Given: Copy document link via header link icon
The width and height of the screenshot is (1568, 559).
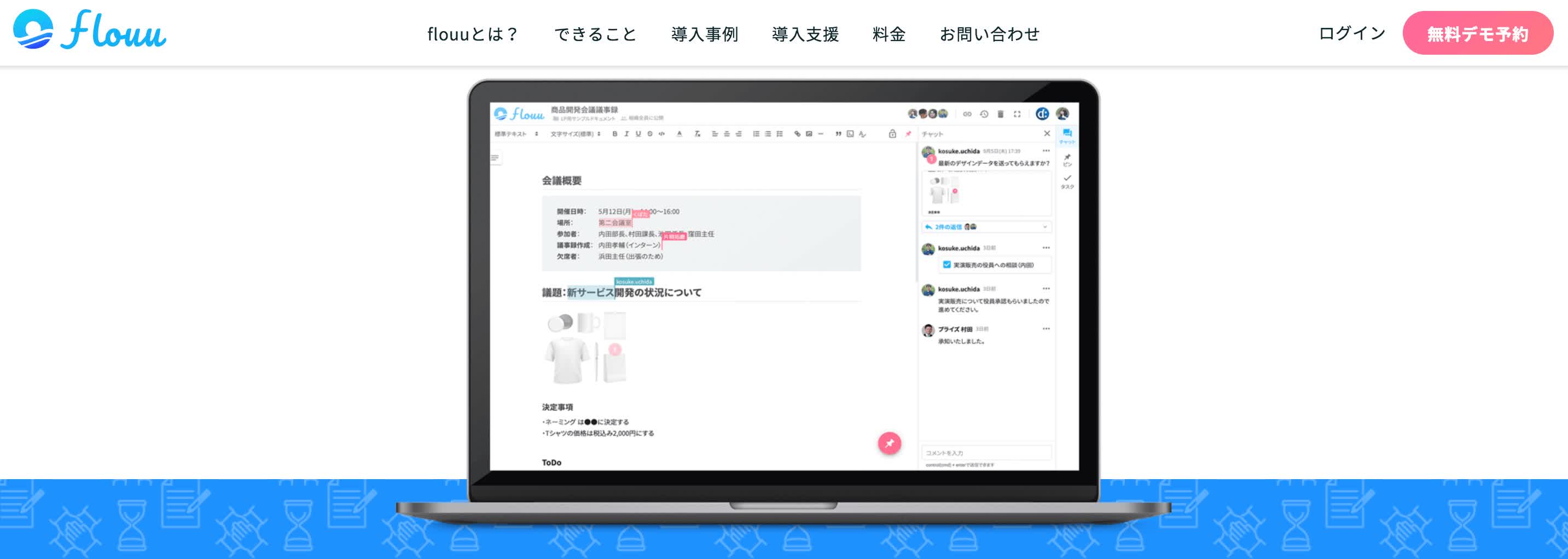Looking at the screenshot, I should pos(967,114).
